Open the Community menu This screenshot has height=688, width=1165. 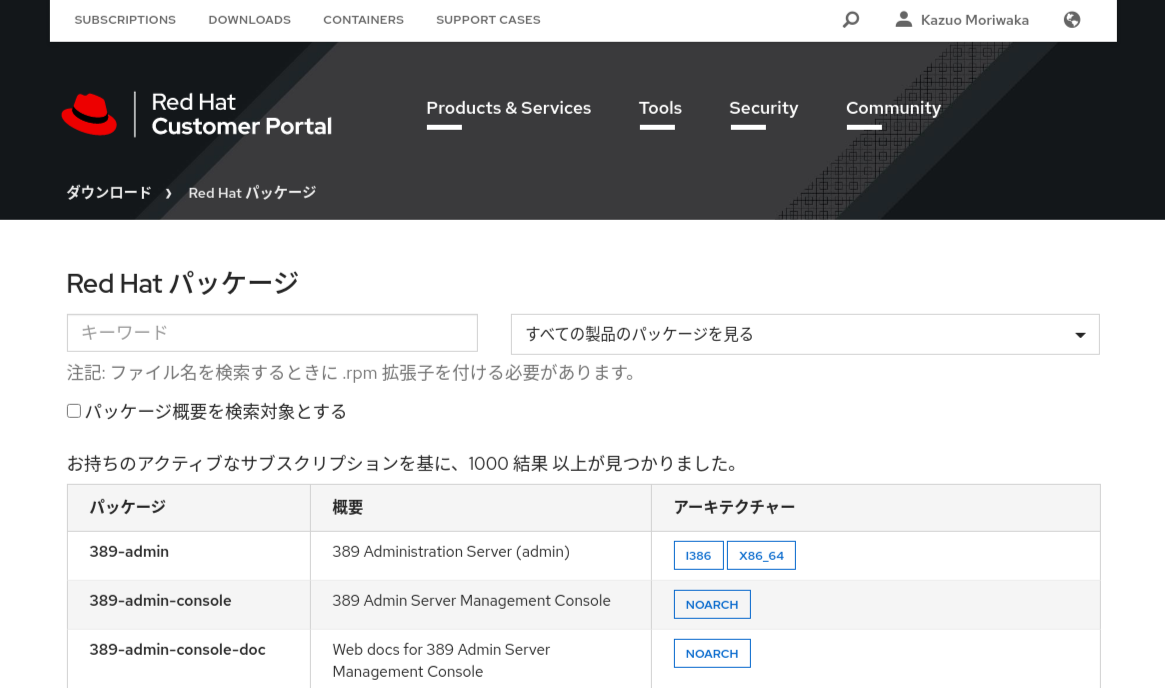pyautogui.click(x=893, y=108)
